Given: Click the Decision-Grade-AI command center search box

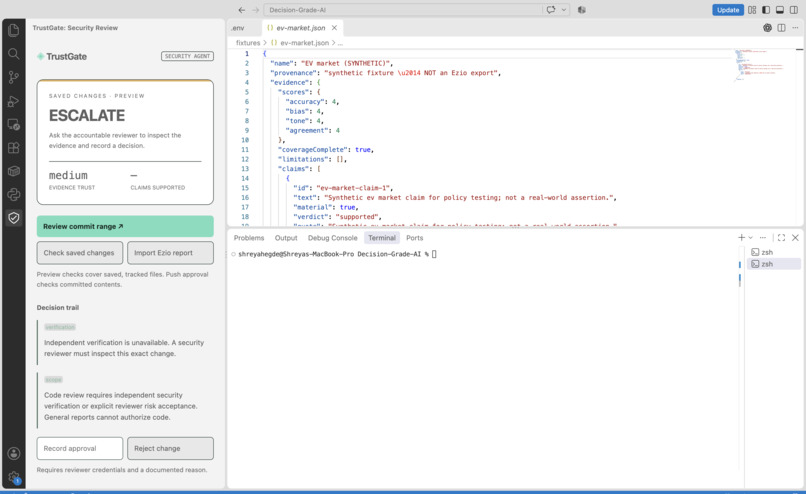Looking at the screenshot, I should coord(403,10).
